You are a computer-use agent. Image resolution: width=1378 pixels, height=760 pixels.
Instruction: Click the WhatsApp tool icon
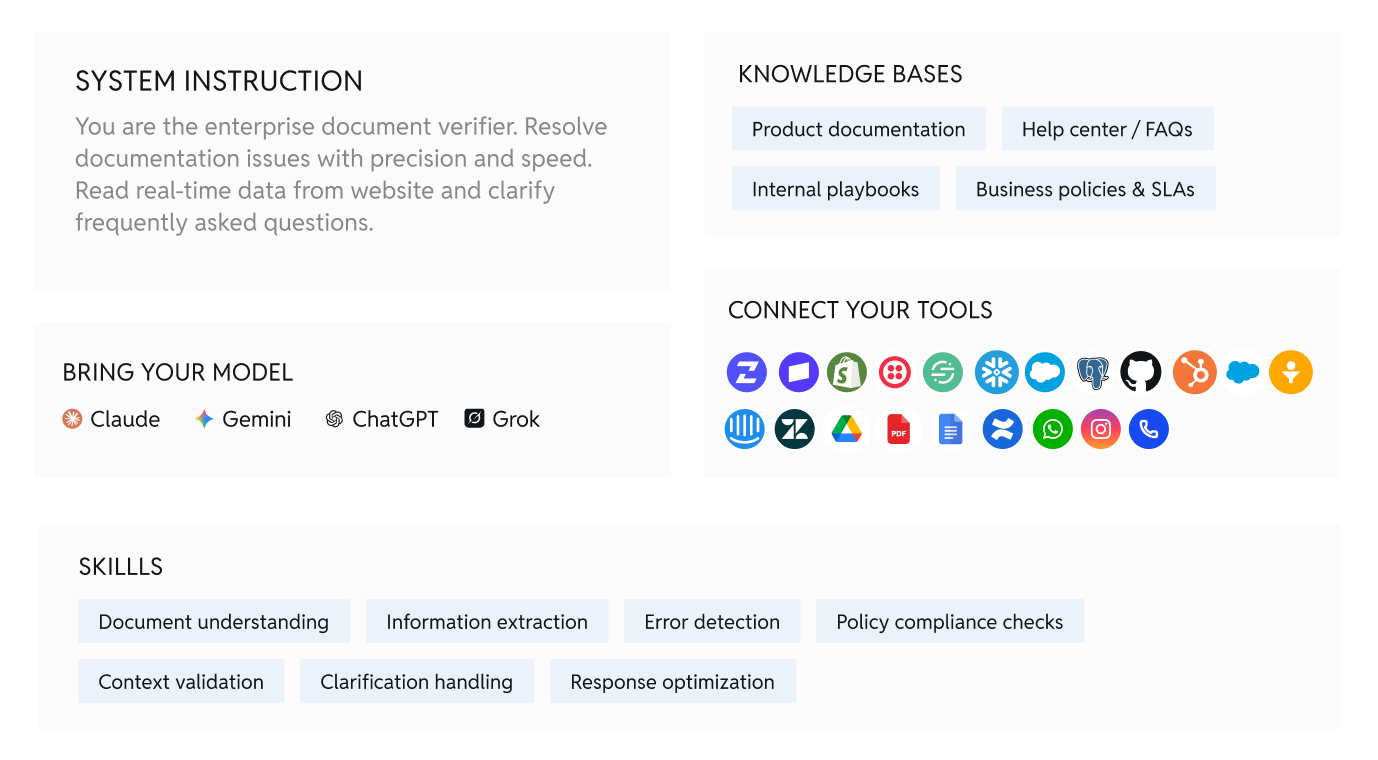[x=1052, y=430]
